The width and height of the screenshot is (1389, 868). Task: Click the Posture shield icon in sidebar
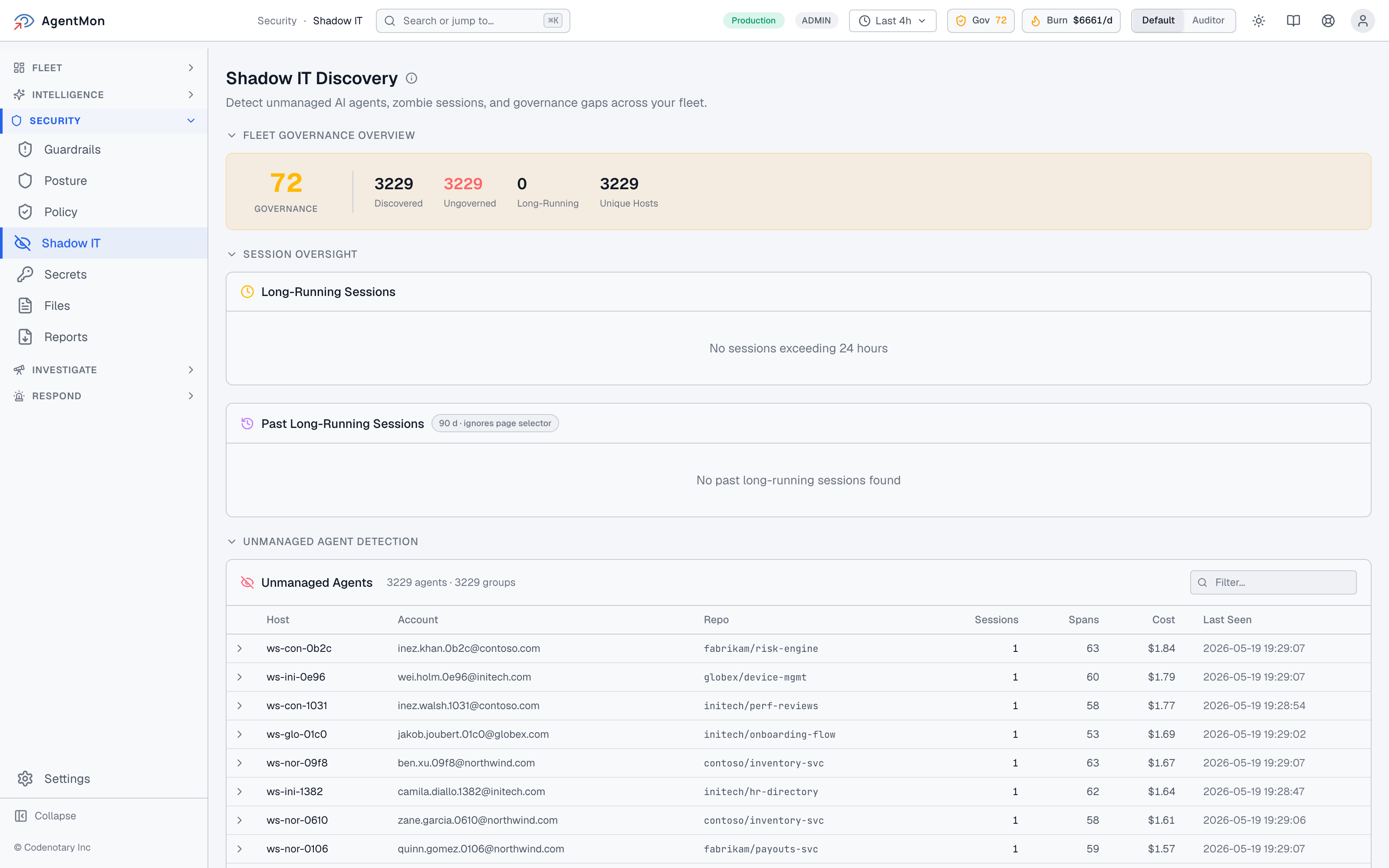pyautogui.click(x=25, y=181)
